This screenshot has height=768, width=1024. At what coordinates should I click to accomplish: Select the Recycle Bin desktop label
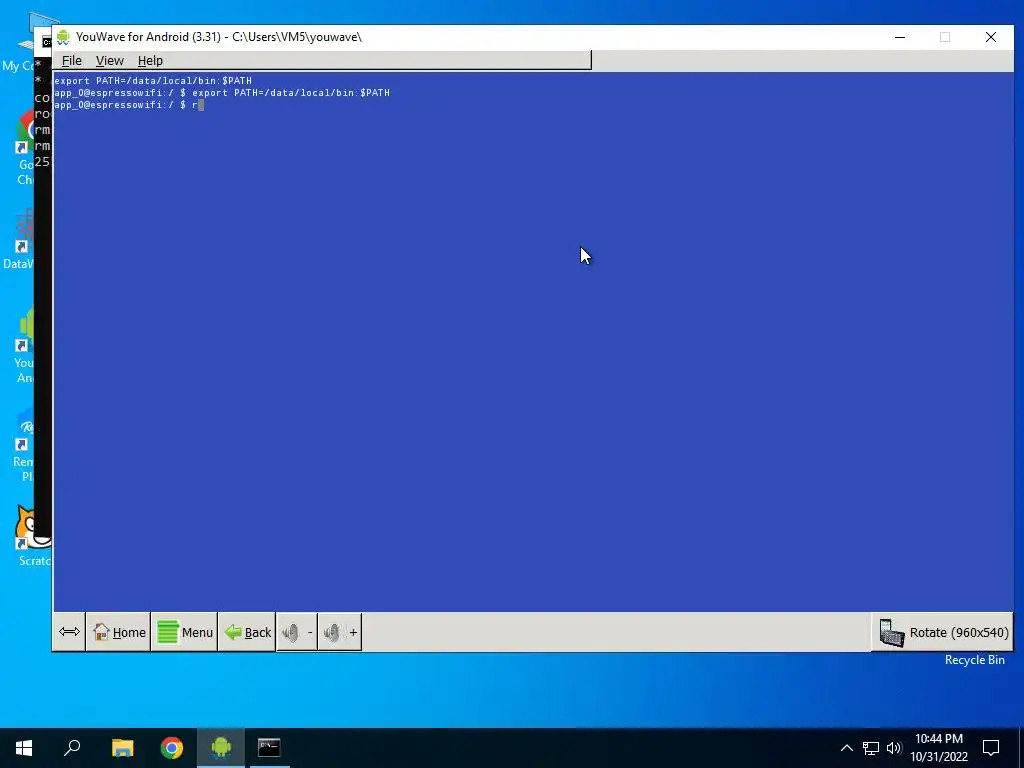[x=974, y=660]
